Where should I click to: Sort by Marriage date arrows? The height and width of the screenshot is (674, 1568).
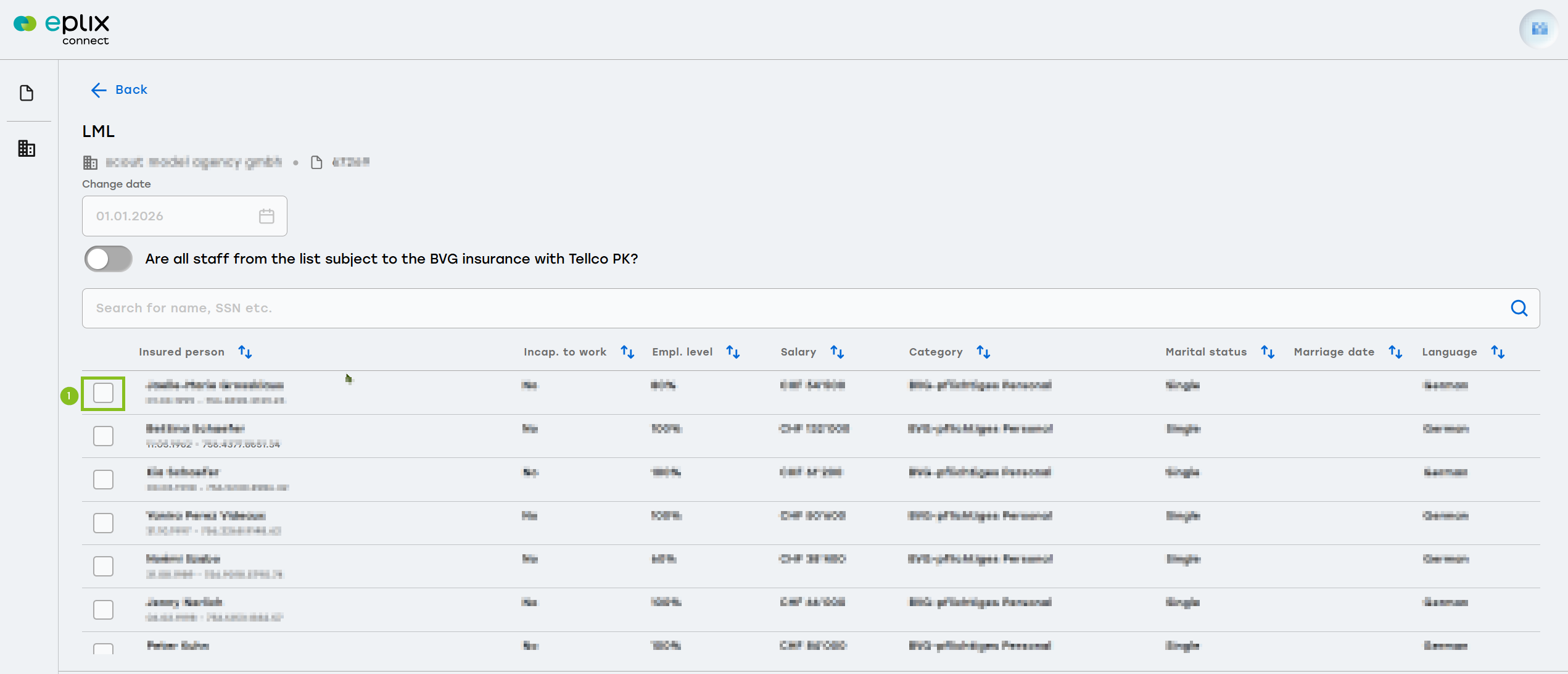tap(1395, 352)
